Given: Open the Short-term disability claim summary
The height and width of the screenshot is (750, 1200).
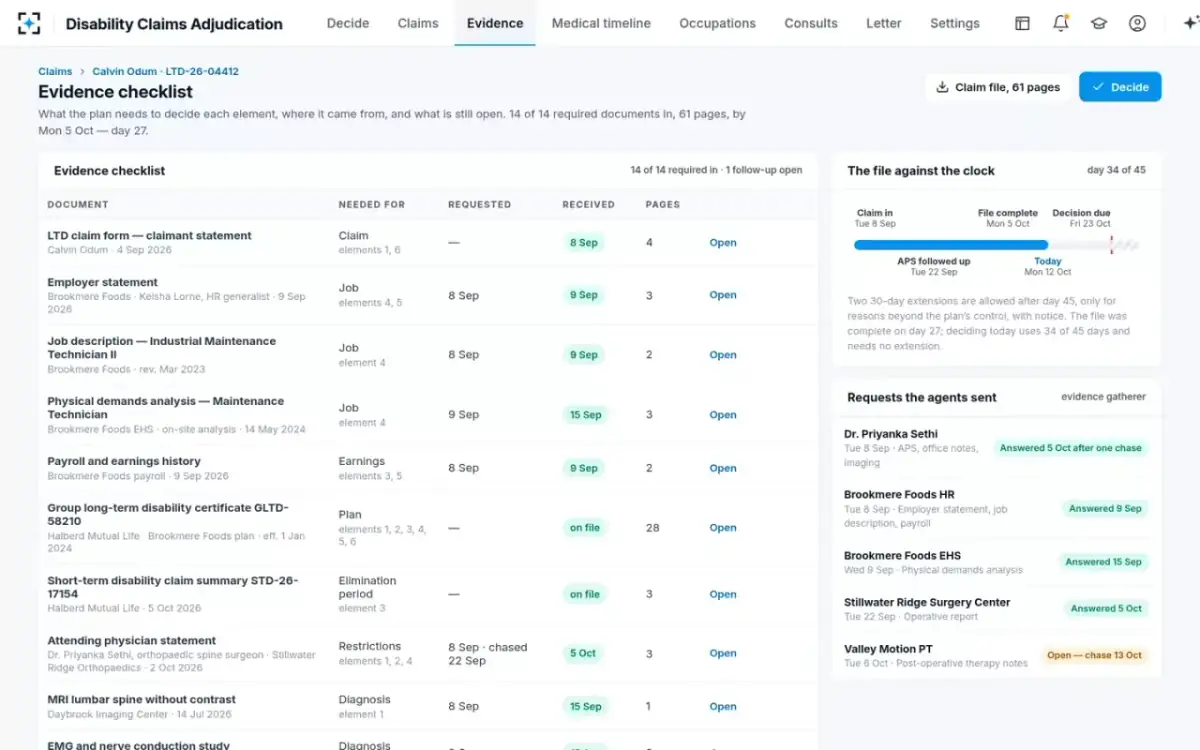Looking at the screenshot, I should (x=723, y=594).
